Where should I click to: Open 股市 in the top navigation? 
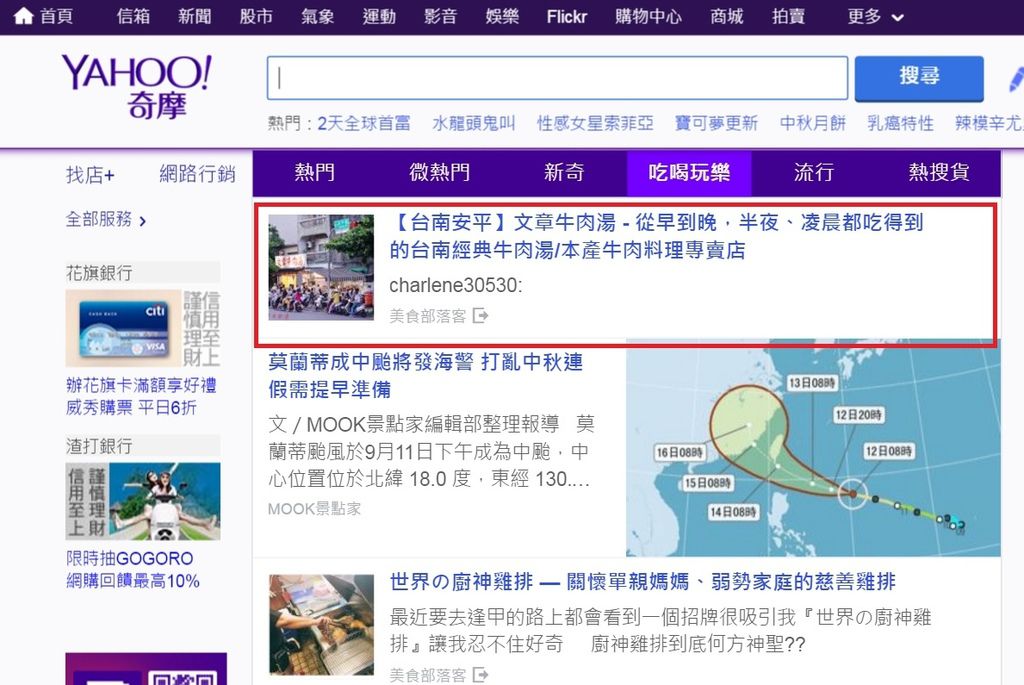click(256, 16)
